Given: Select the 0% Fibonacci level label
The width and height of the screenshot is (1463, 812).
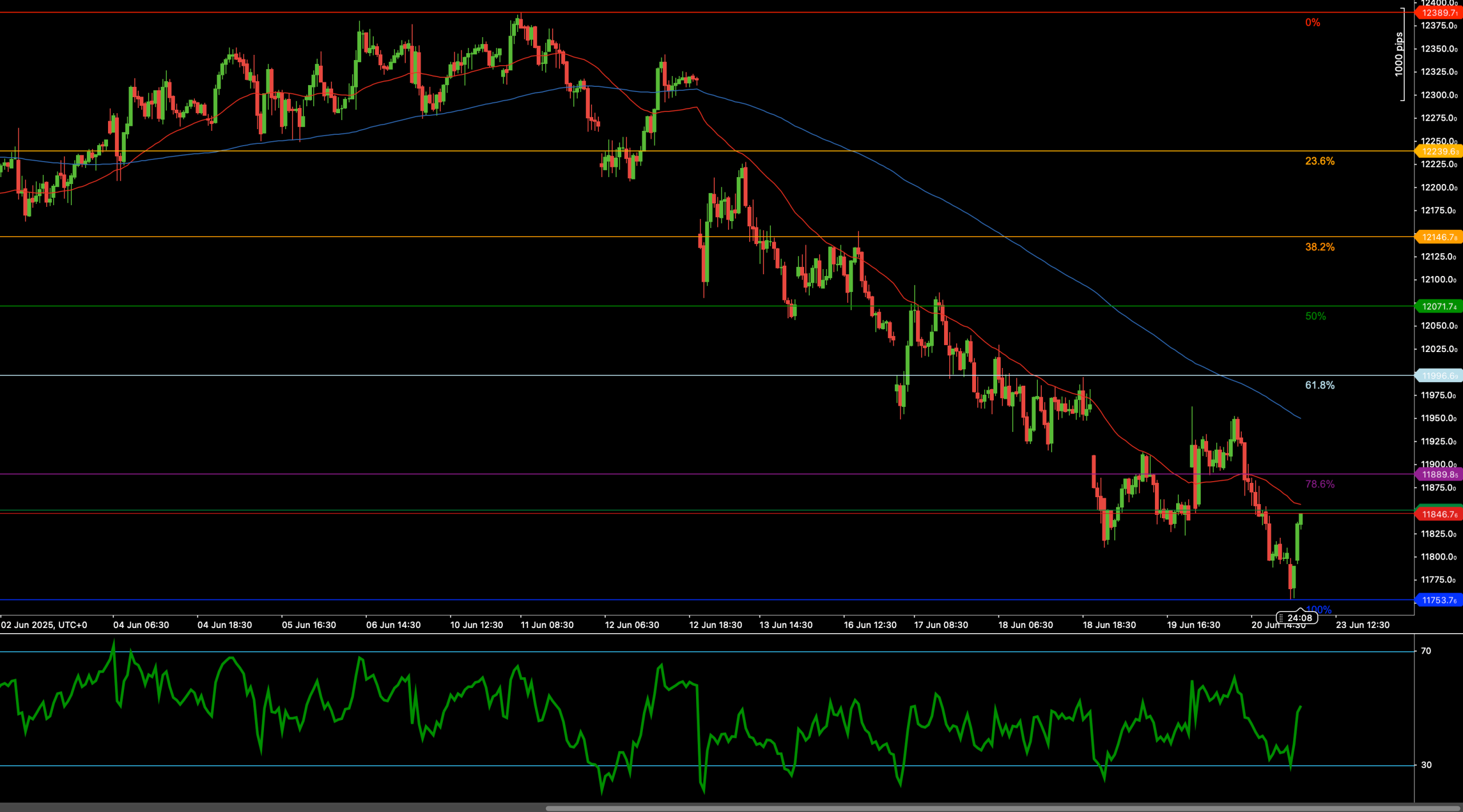Looking at the screenshot, I should point(1313,23).
